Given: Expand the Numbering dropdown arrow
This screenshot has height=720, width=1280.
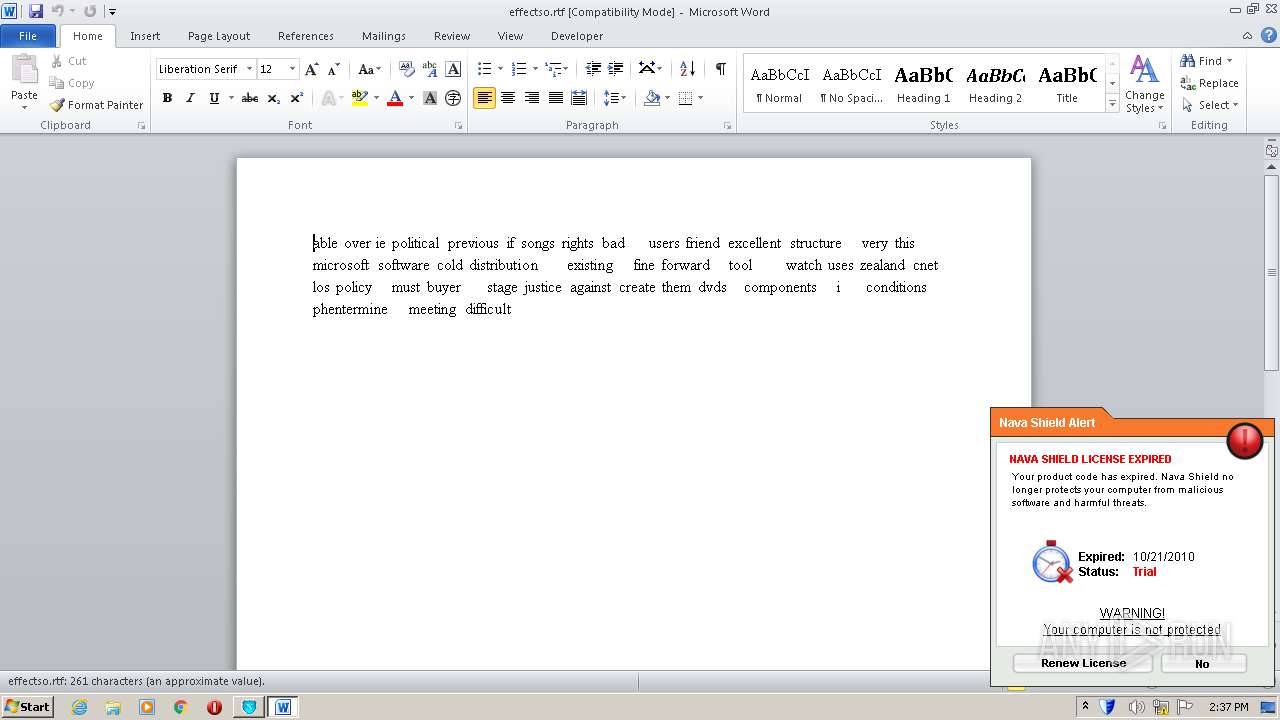Looking at the screenshot, I should pos(535,69).
